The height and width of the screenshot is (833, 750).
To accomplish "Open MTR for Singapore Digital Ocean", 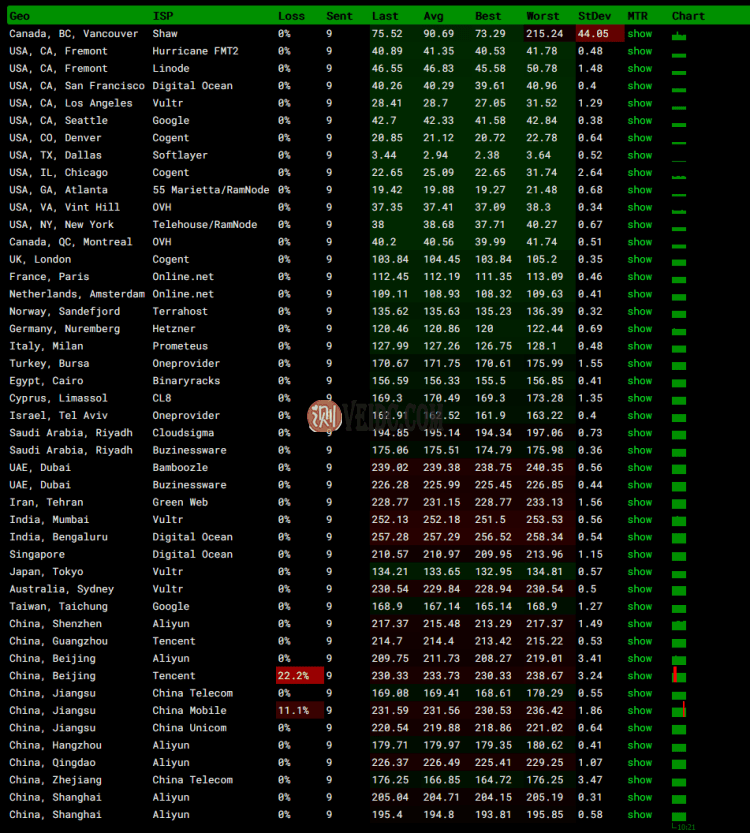I will click(x=640, y=554).
